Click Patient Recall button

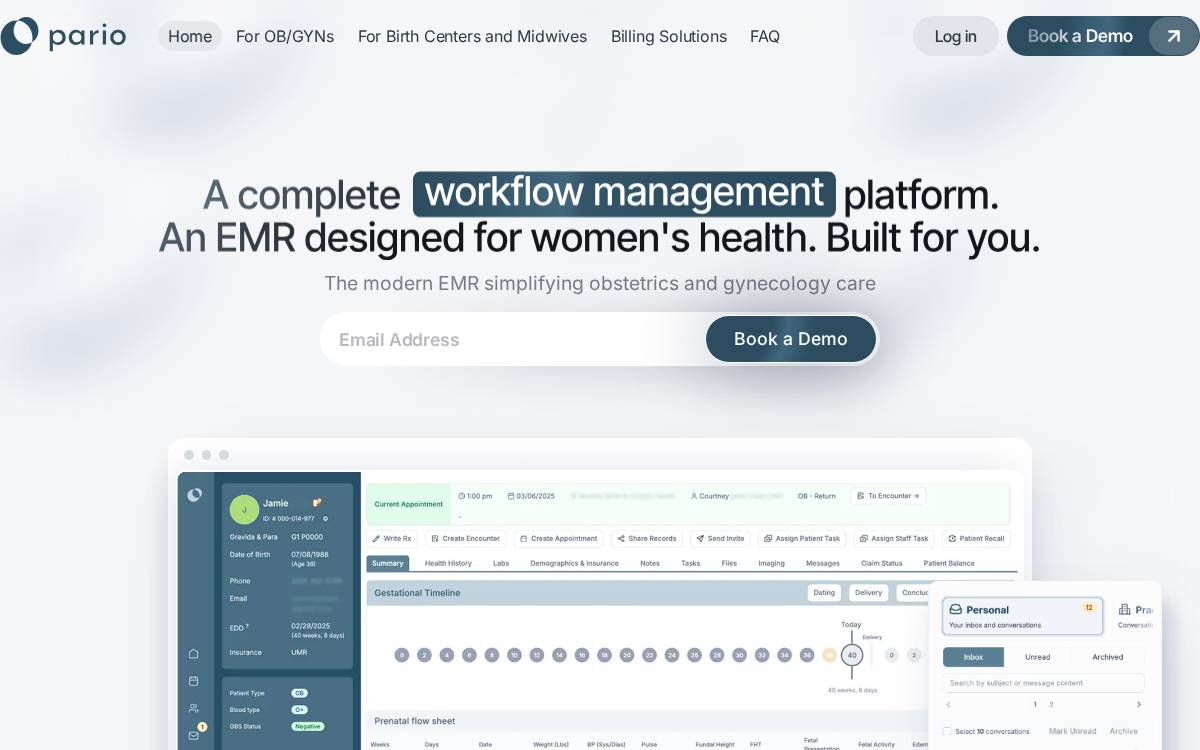coord(976,538)
